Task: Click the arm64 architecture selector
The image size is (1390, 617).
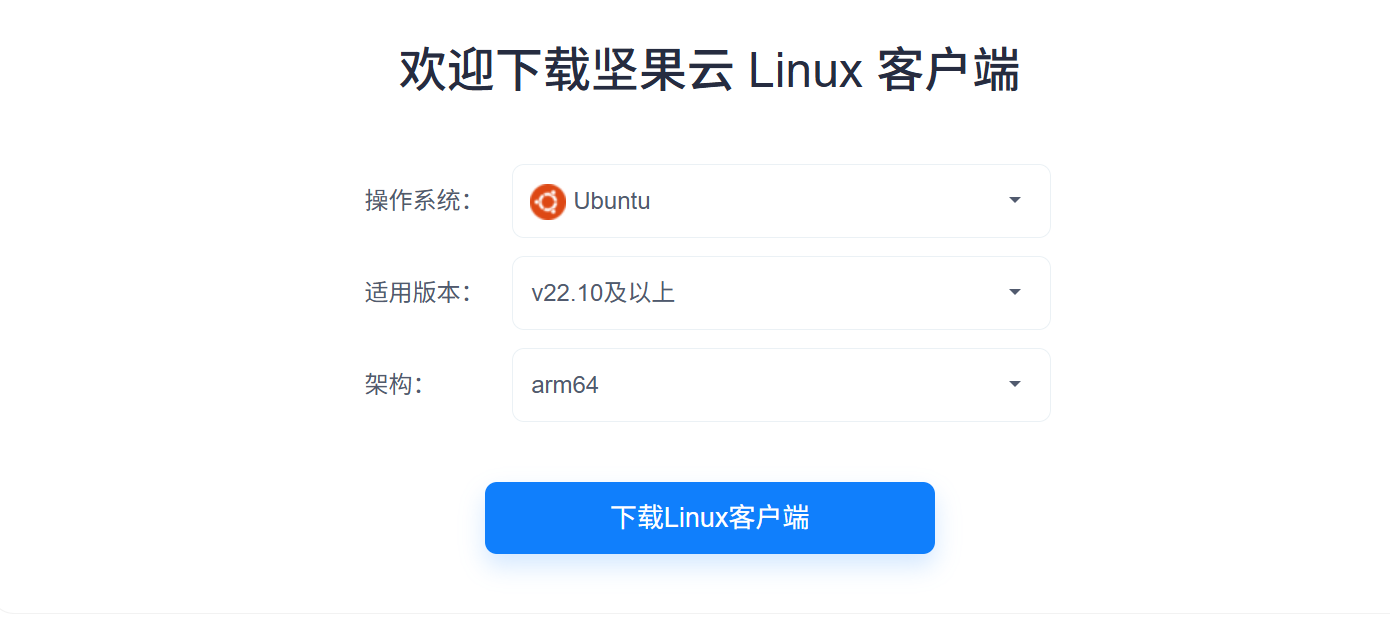Action: (780, 384)
